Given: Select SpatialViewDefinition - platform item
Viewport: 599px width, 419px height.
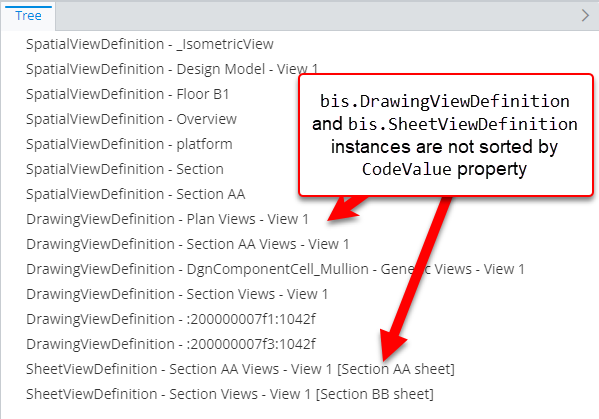Looking at the screenshot, I should 129,144.
